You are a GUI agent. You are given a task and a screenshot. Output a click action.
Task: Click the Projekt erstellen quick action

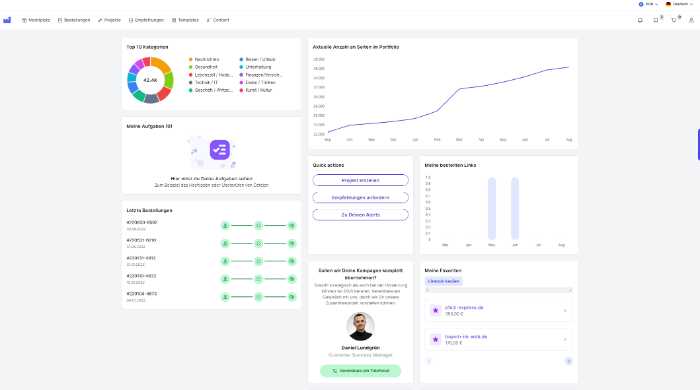(360, 180)
